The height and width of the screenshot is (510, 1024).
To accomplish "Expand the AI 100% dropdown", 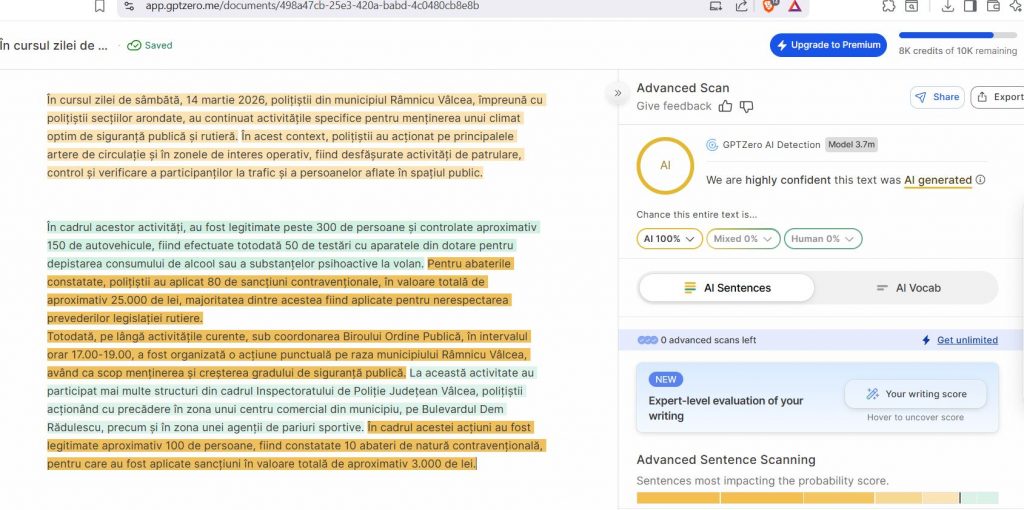I will click(x=668, y=239).
